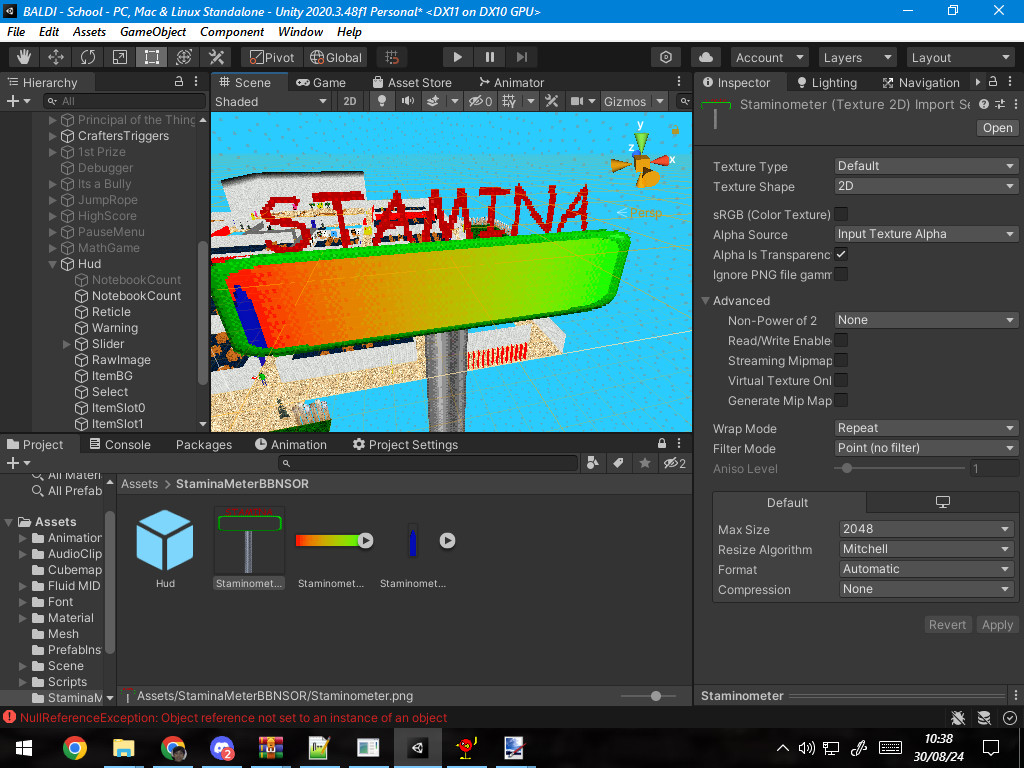Enable Read/Write for the texture
1024x768 pixels.
[x=841, y=340]
